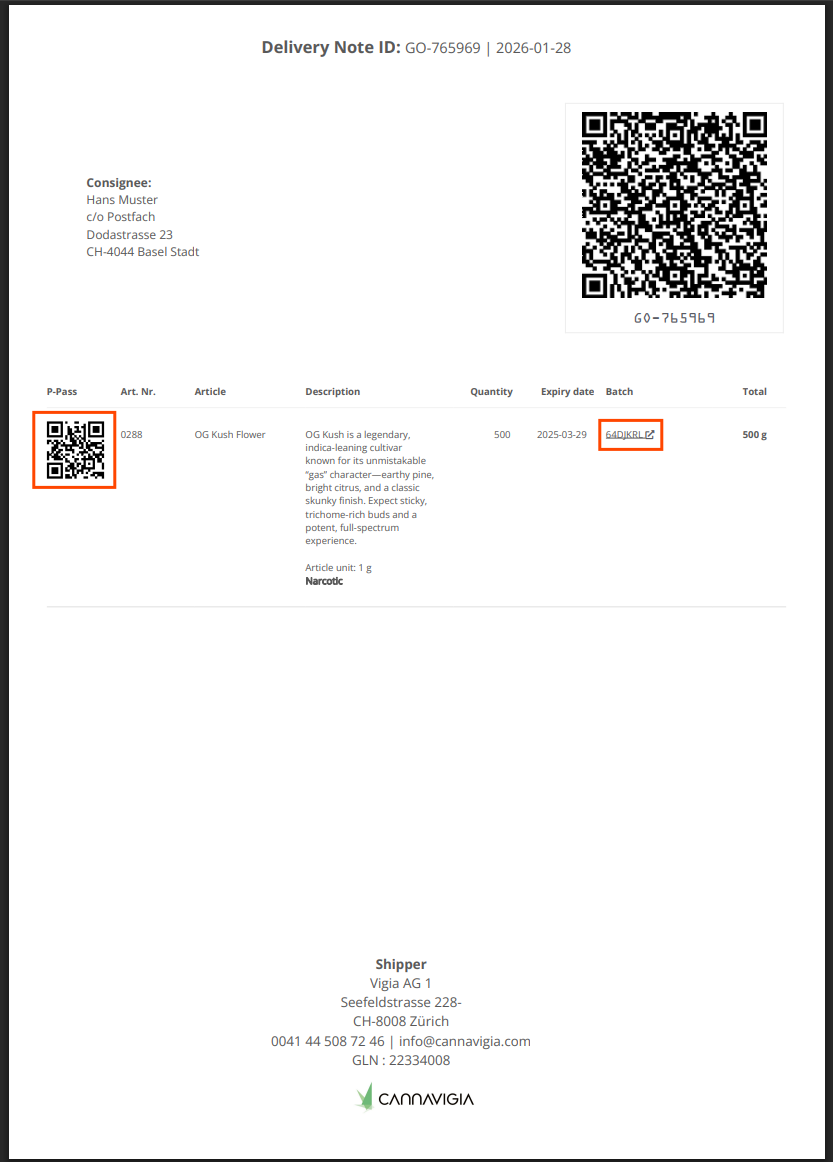The width and height of the screenshot is (833, 1162).
Task: Click the Quantity column header
Action: pos(491,392)
